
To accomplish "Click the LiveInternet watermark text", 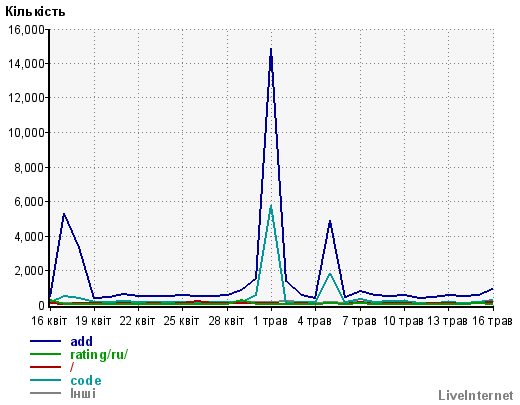I will tap(476, 395).
